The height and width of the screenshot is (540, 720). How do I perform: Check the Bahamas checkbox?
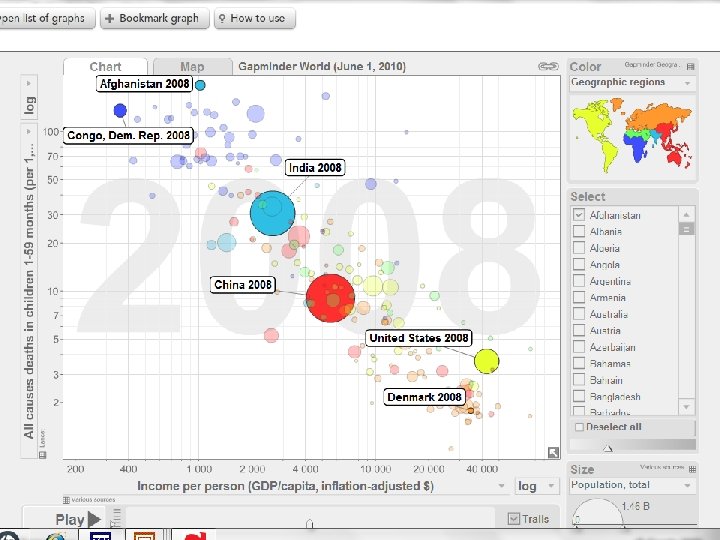579,363
